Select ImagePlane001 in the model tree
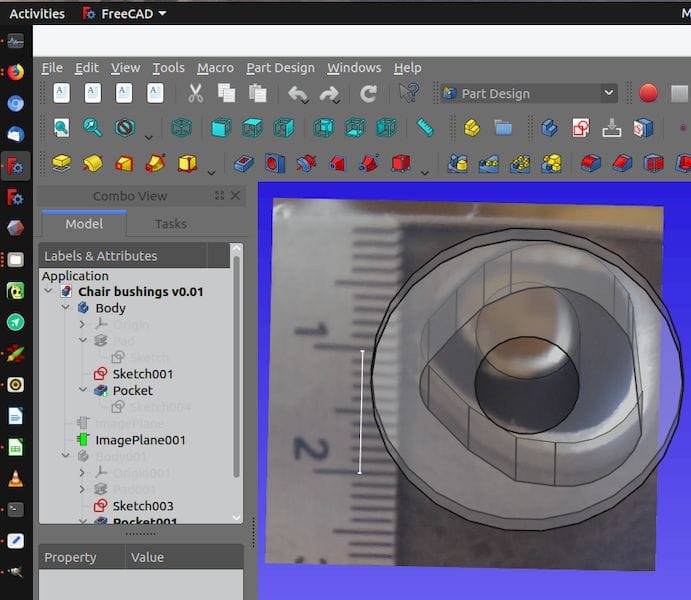 pos(140,440)
